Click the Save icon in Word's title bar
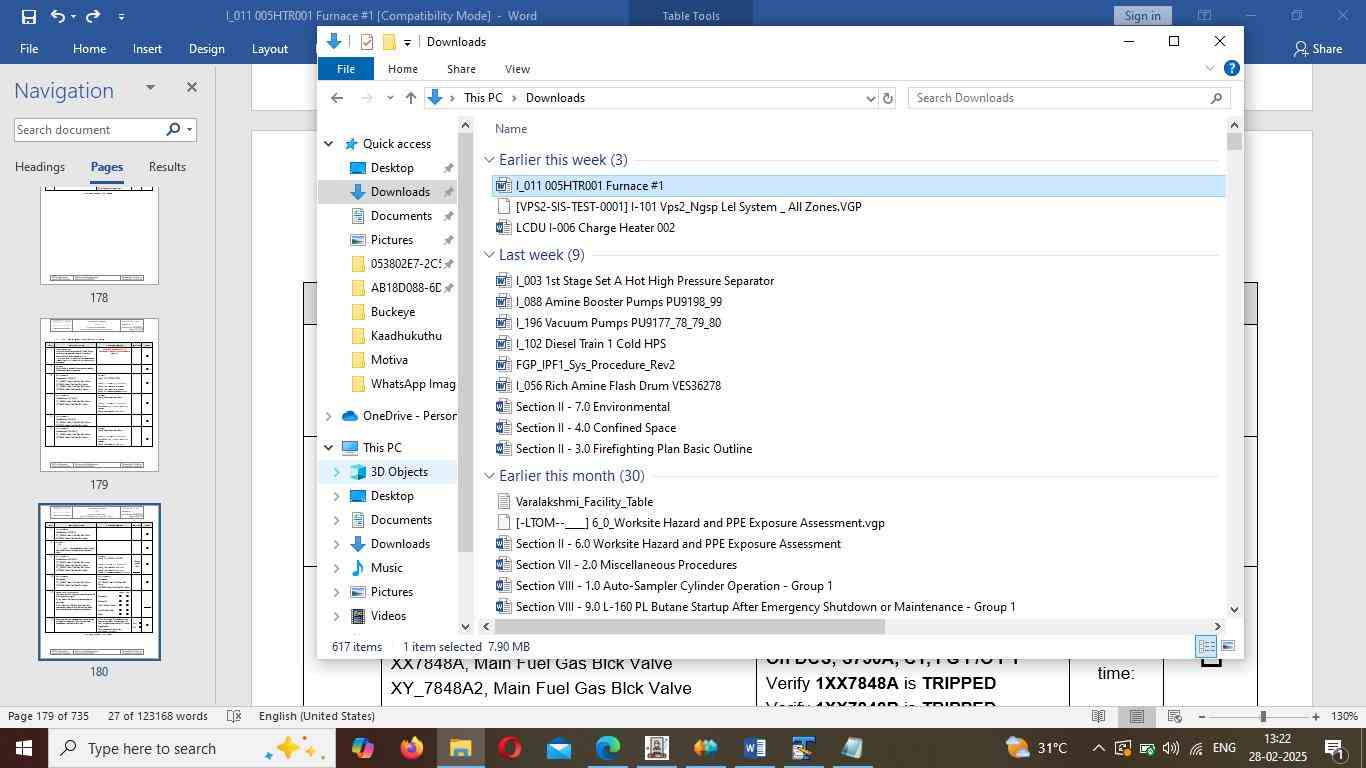This screenshot has height=768, width=1366. tap(28, 16)
